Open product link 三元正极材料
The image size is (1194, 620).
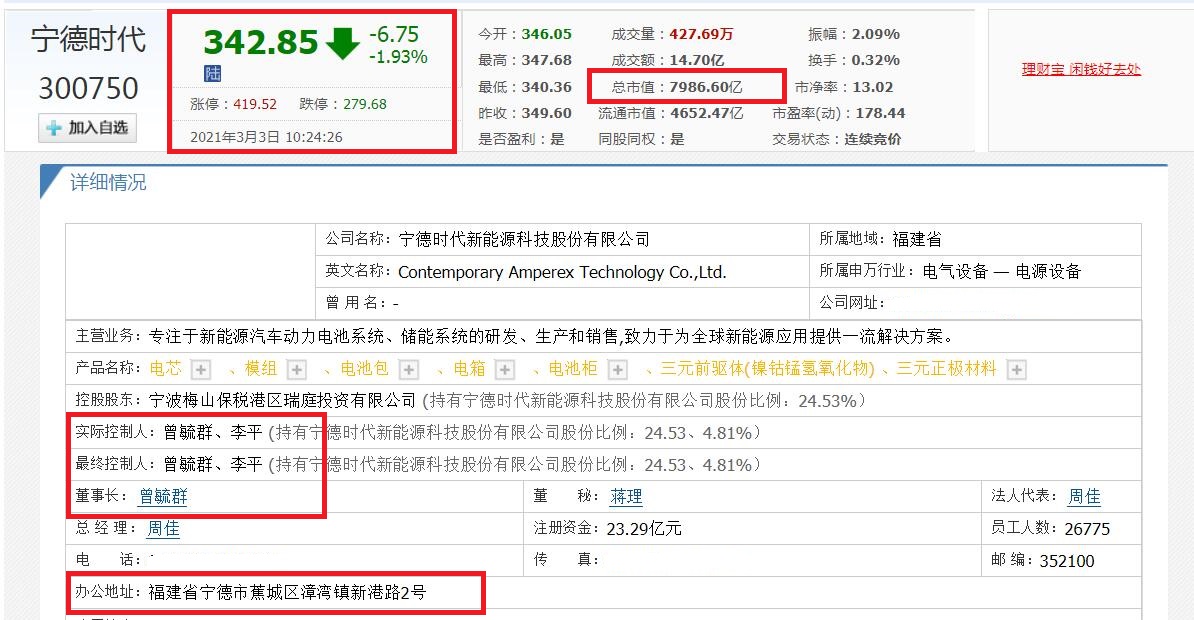[x=946, y=369]
